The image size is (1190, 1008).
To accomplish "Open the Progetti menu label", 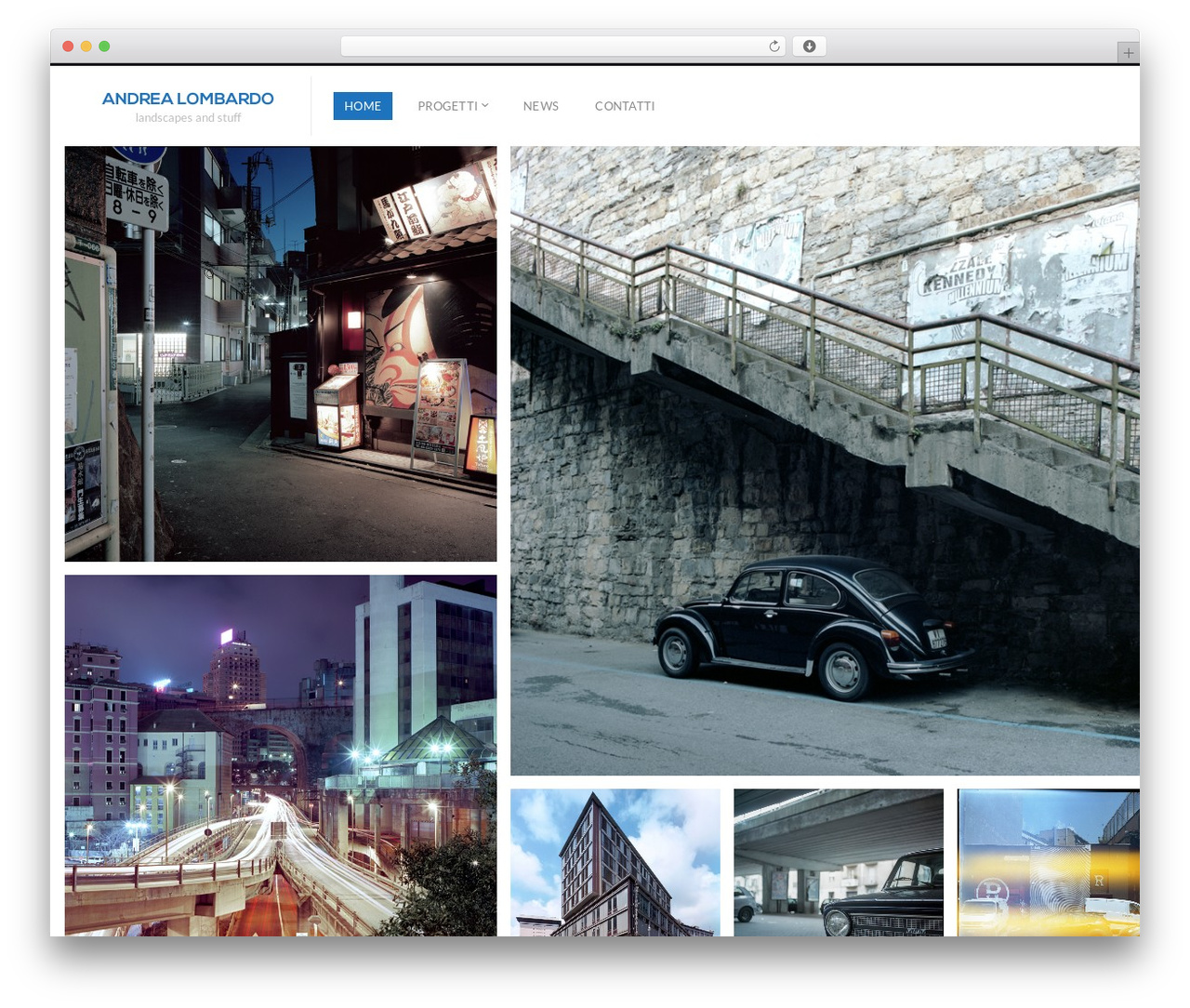I will (447, 106).
